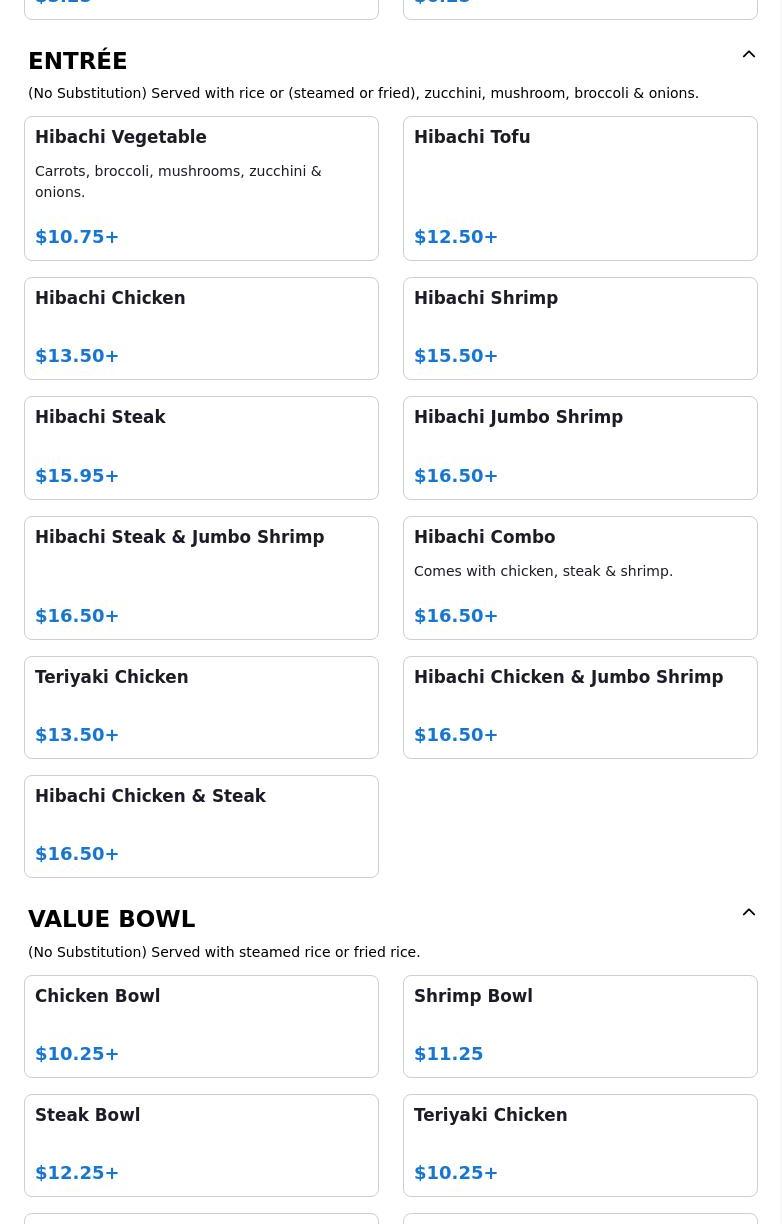
Task: Open Hibachi Steak & Jumbo Shrimp
Action: (x=201, y=578)
